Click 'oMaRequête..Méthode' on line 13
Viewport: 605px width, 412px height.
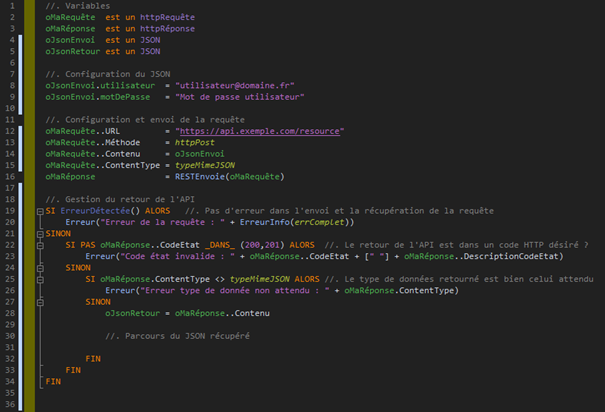coord(93,142)
